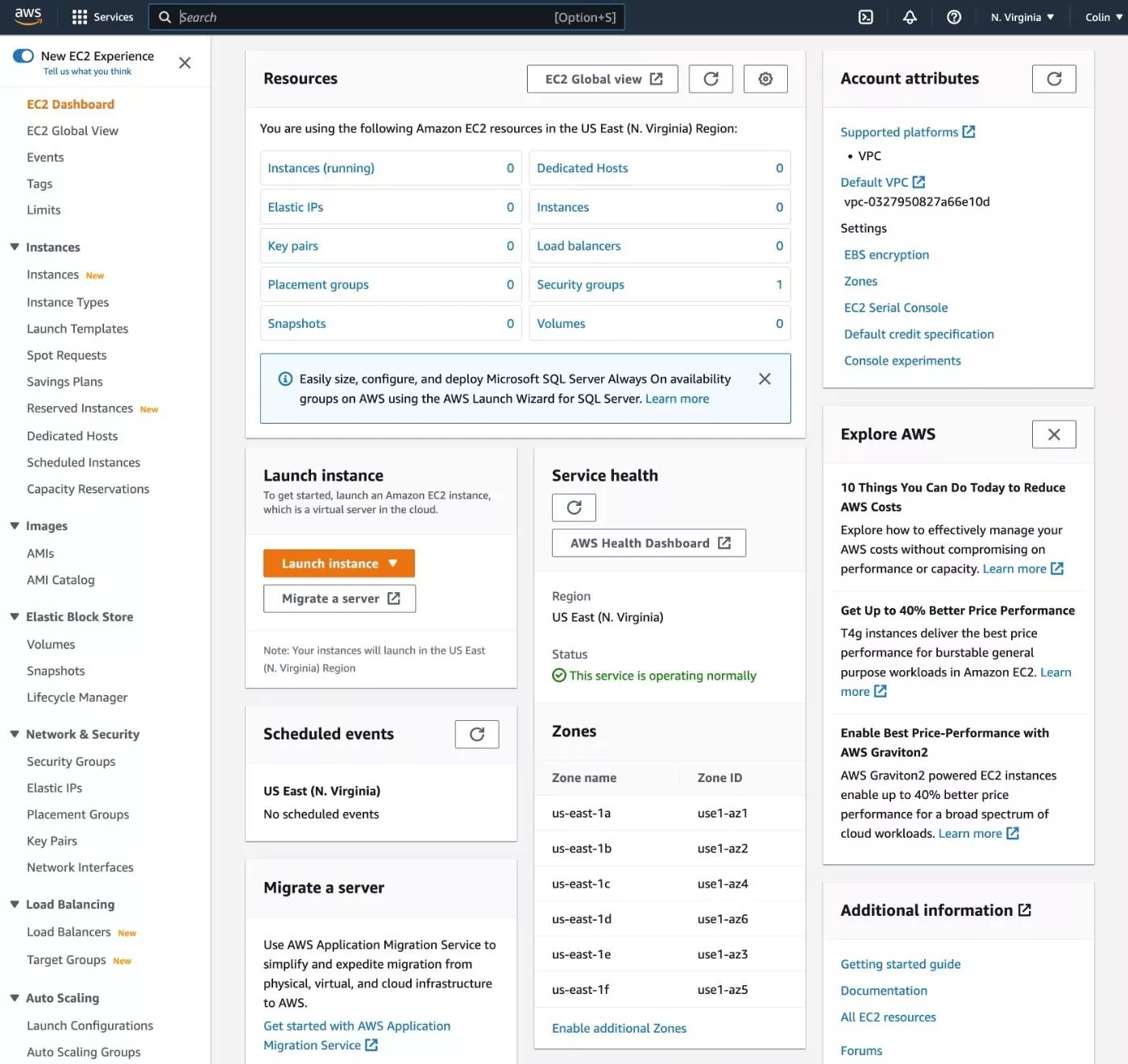Image resolution: width=1128 pixels, height=1064 pixels.
Task: Click the search magnifier icon
Action: pyautogui.click(x=164, y=17)
